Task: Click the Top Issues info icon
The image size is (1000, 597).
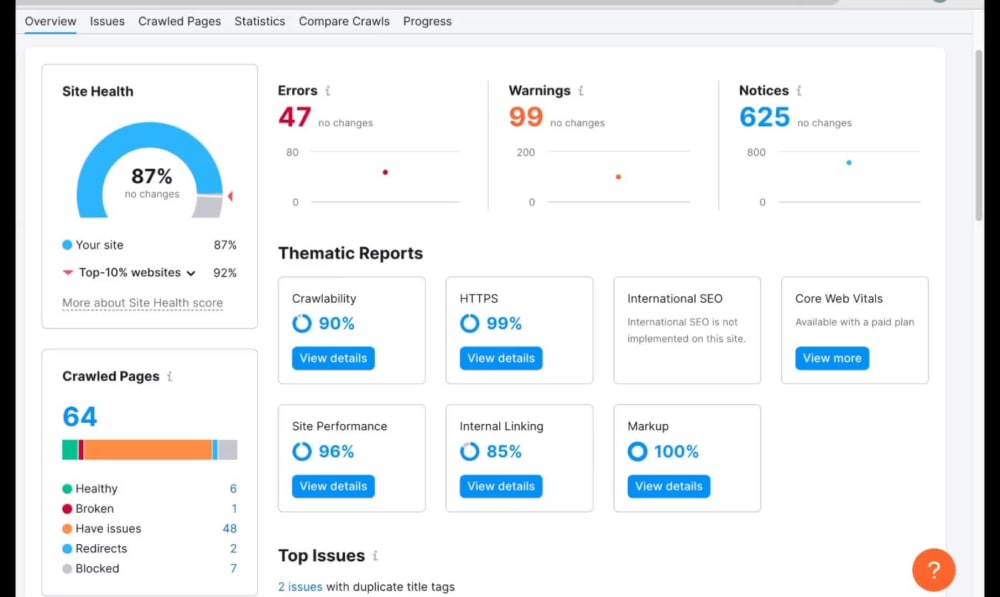Action: click(375, 556)
